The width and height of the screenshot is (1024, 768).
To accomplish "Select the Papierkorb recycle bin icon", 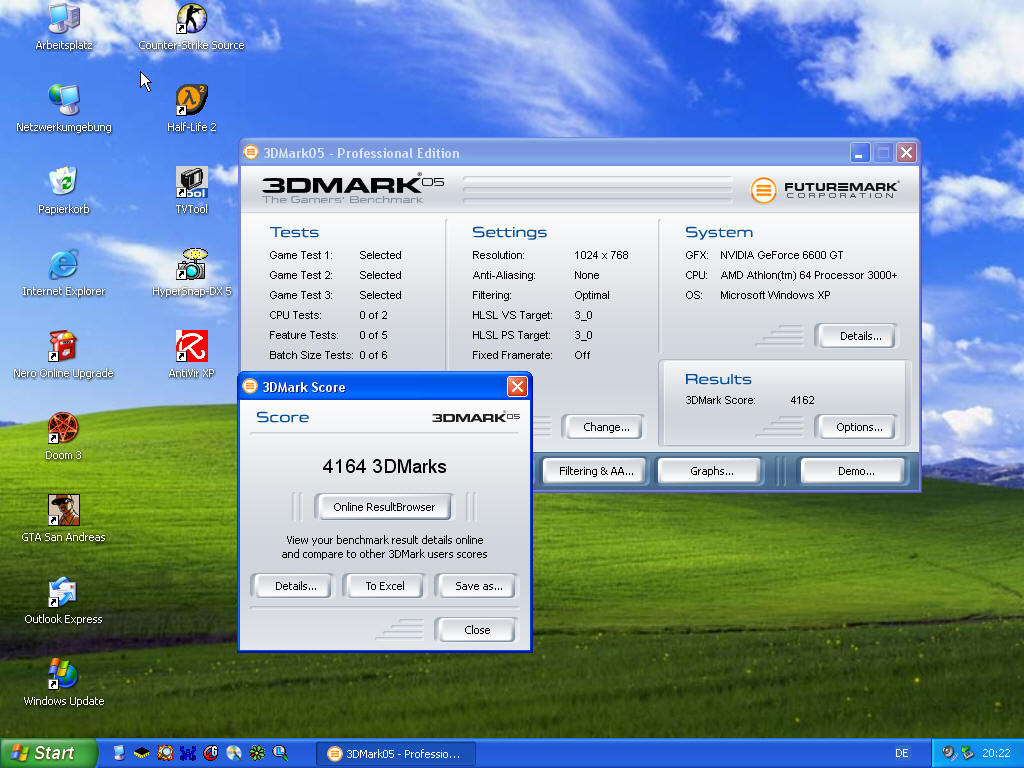I will coord(63,190).
